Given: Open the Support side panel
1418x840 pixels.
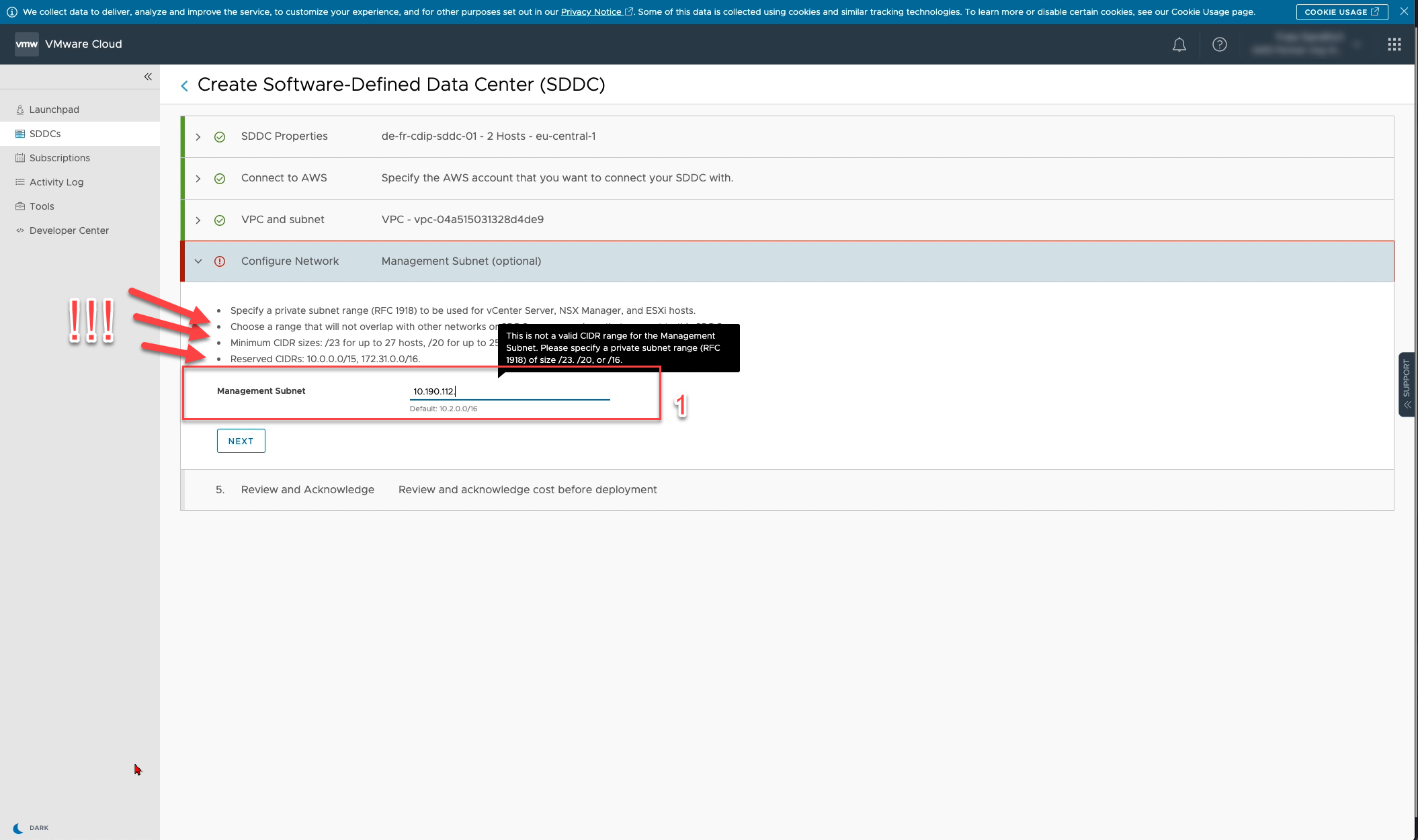Looking at the screenshot, I should (1407, 384).
